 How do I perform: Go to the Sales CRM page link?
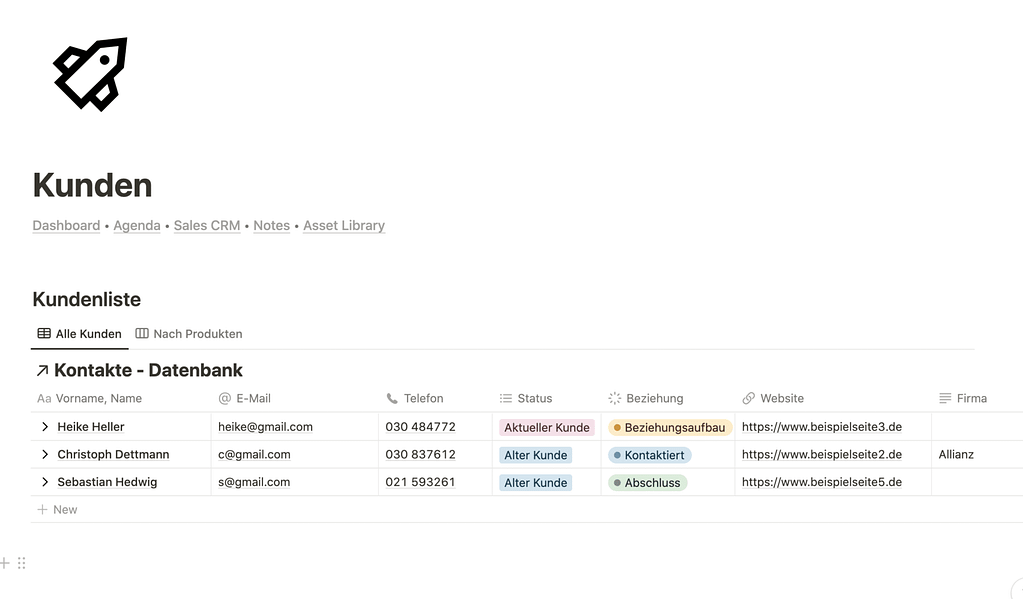coord(206,226)
